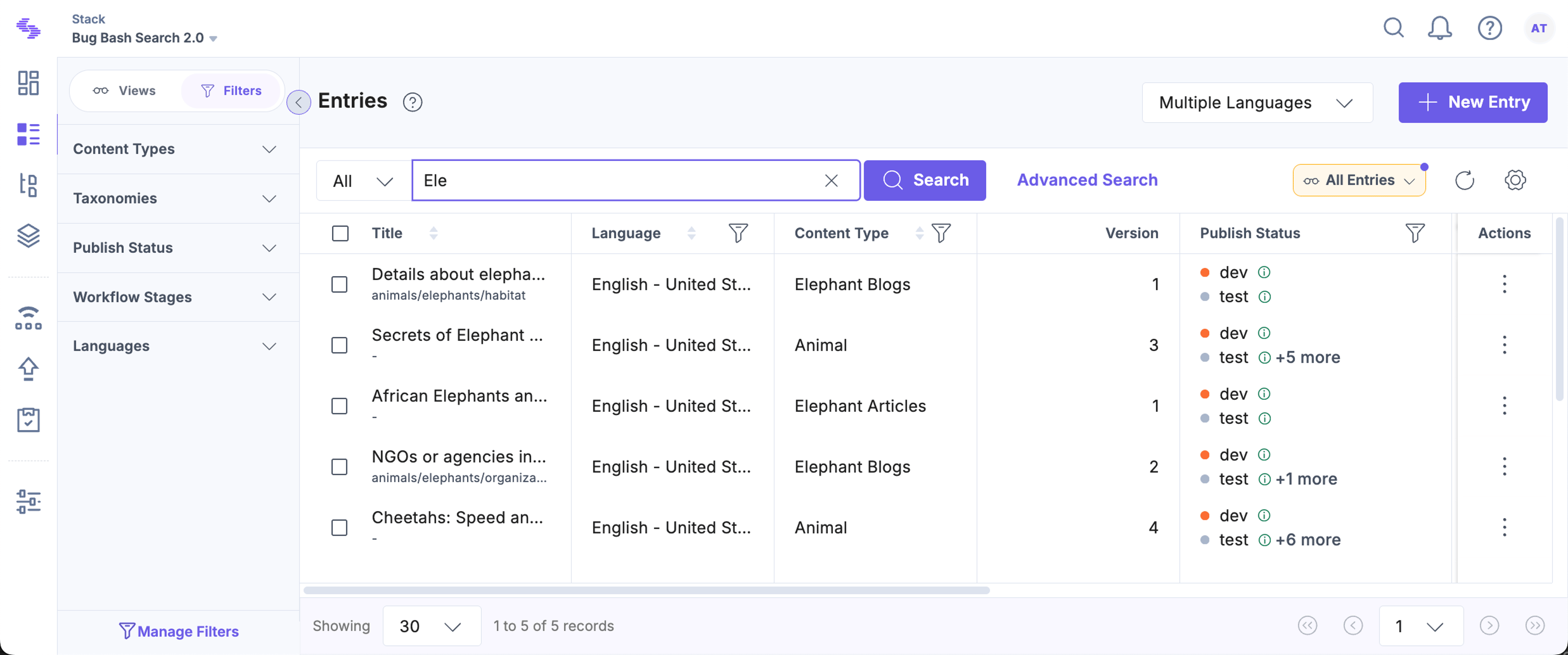The height and width of the screenshot is (655, 1568).
Task: Click the help question mark icon in header
Action: pyautogui.click(x=1490, y=28)
